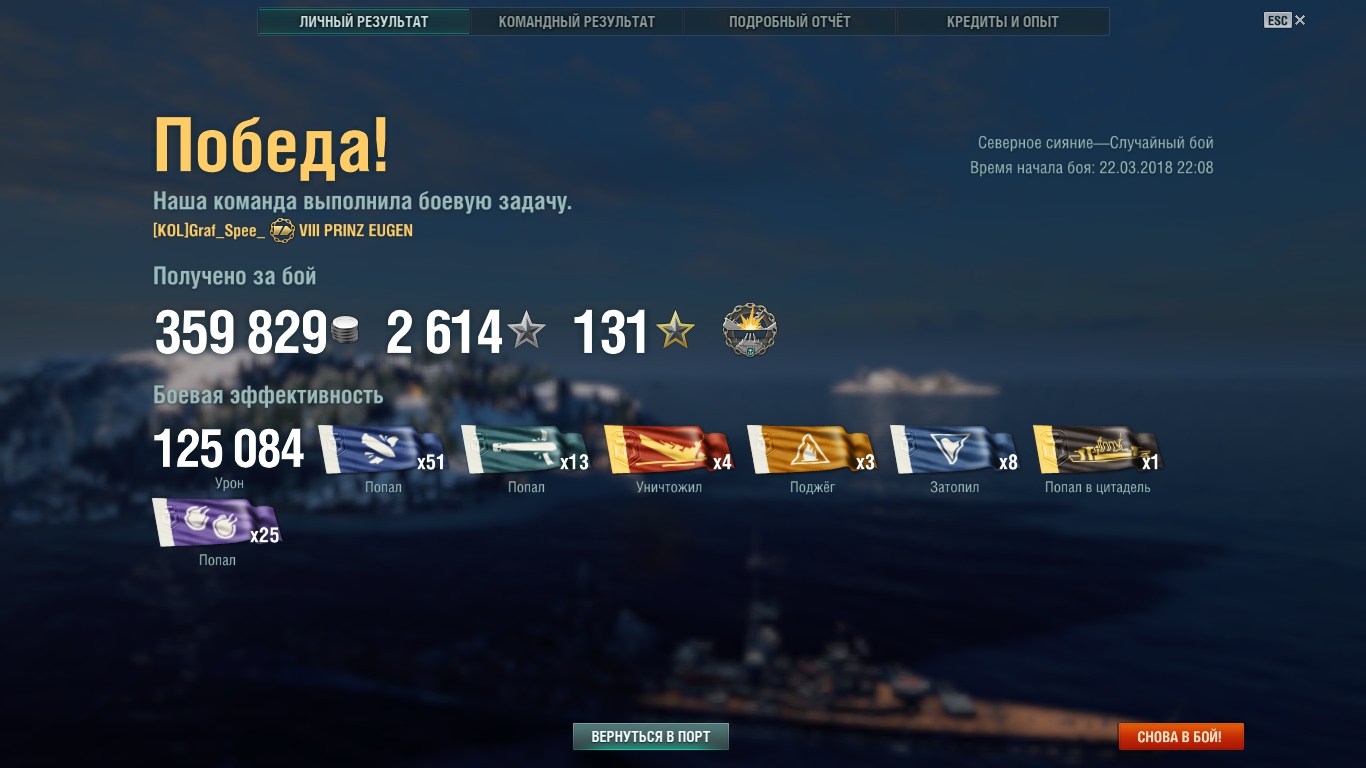The width and height of the screenshot is (1366, 768).
Task: Click the main battery hits ribbon x51
Action: coord(381,450)
